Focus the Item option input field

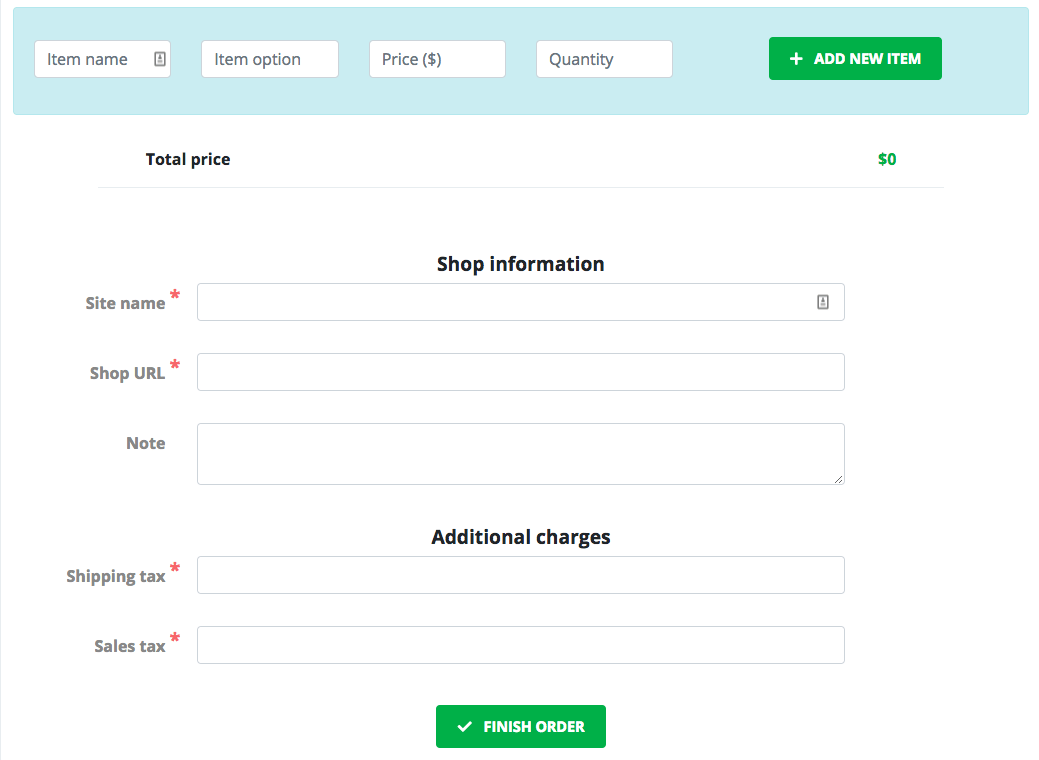(x=270, y=59)
